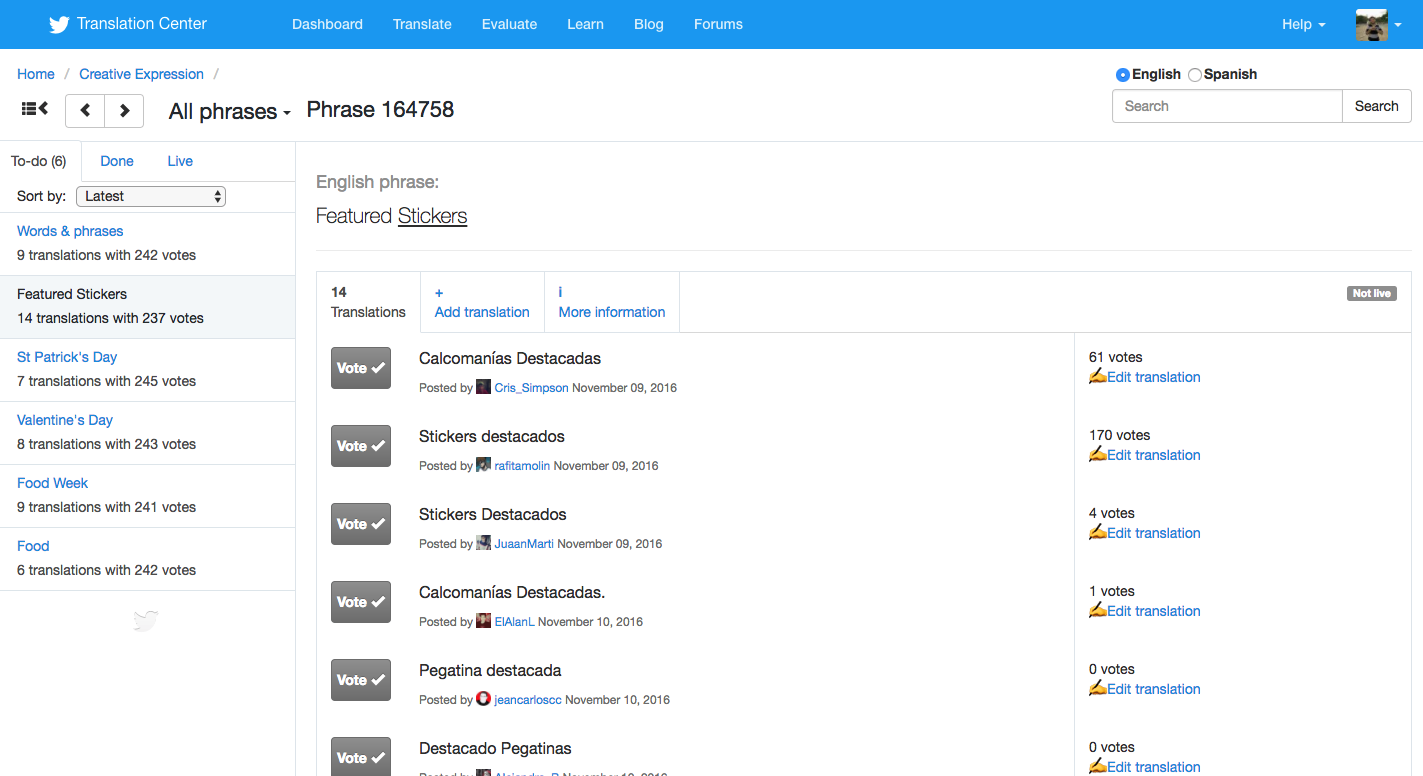The height and width of the screenshot is (776, 1423).
Task: Click the Not live status badge
Action: pyautogui.click(x=1371, y=294)
